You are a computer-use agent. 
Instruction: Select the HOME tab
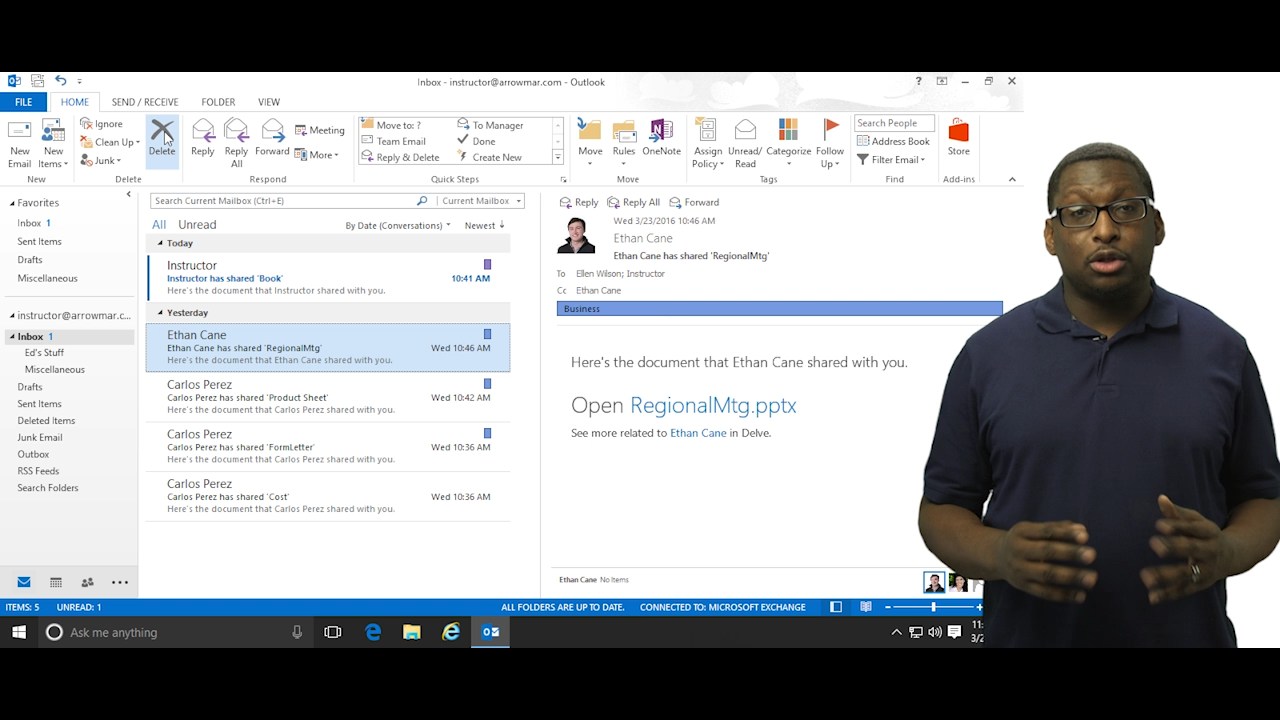pos(75,102)
